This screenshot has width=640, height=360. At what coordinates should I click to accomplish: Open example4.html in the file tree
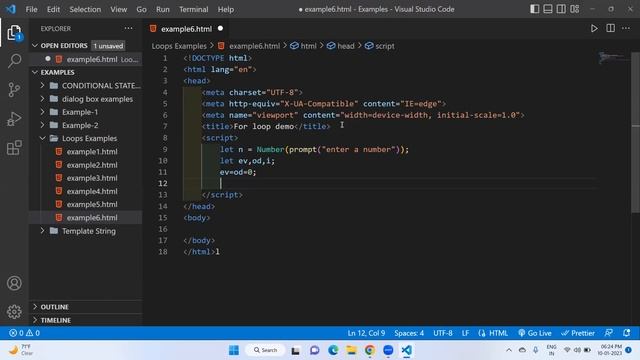86,191
